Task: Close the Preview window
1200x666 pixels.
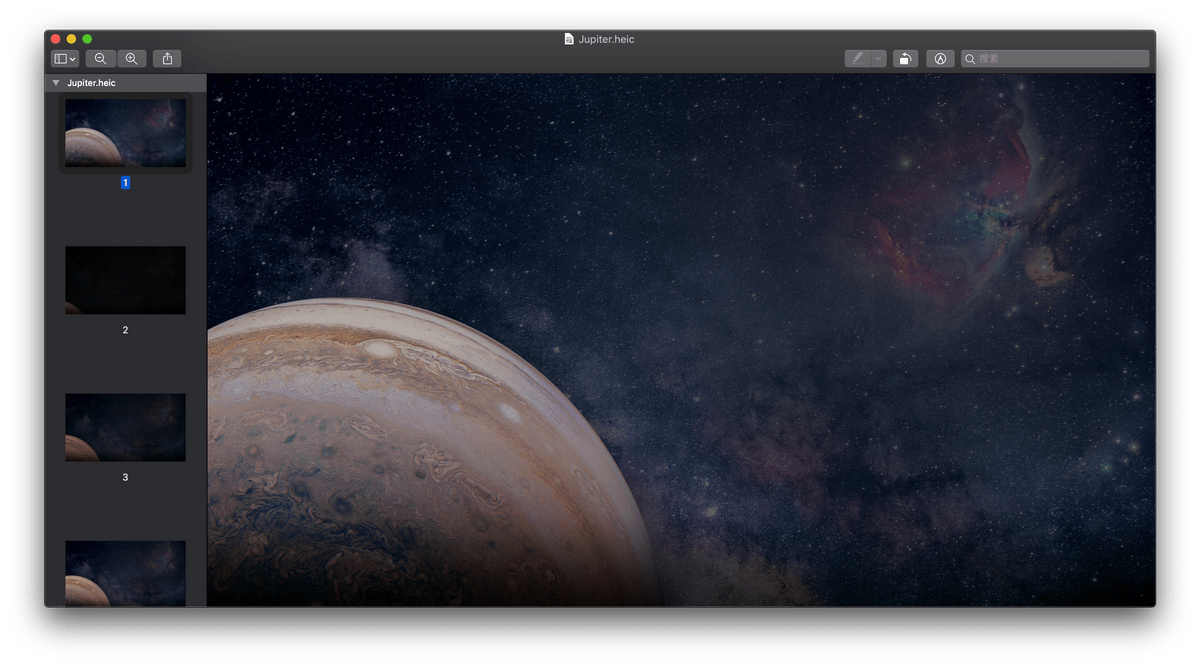Action: (56, 39)
